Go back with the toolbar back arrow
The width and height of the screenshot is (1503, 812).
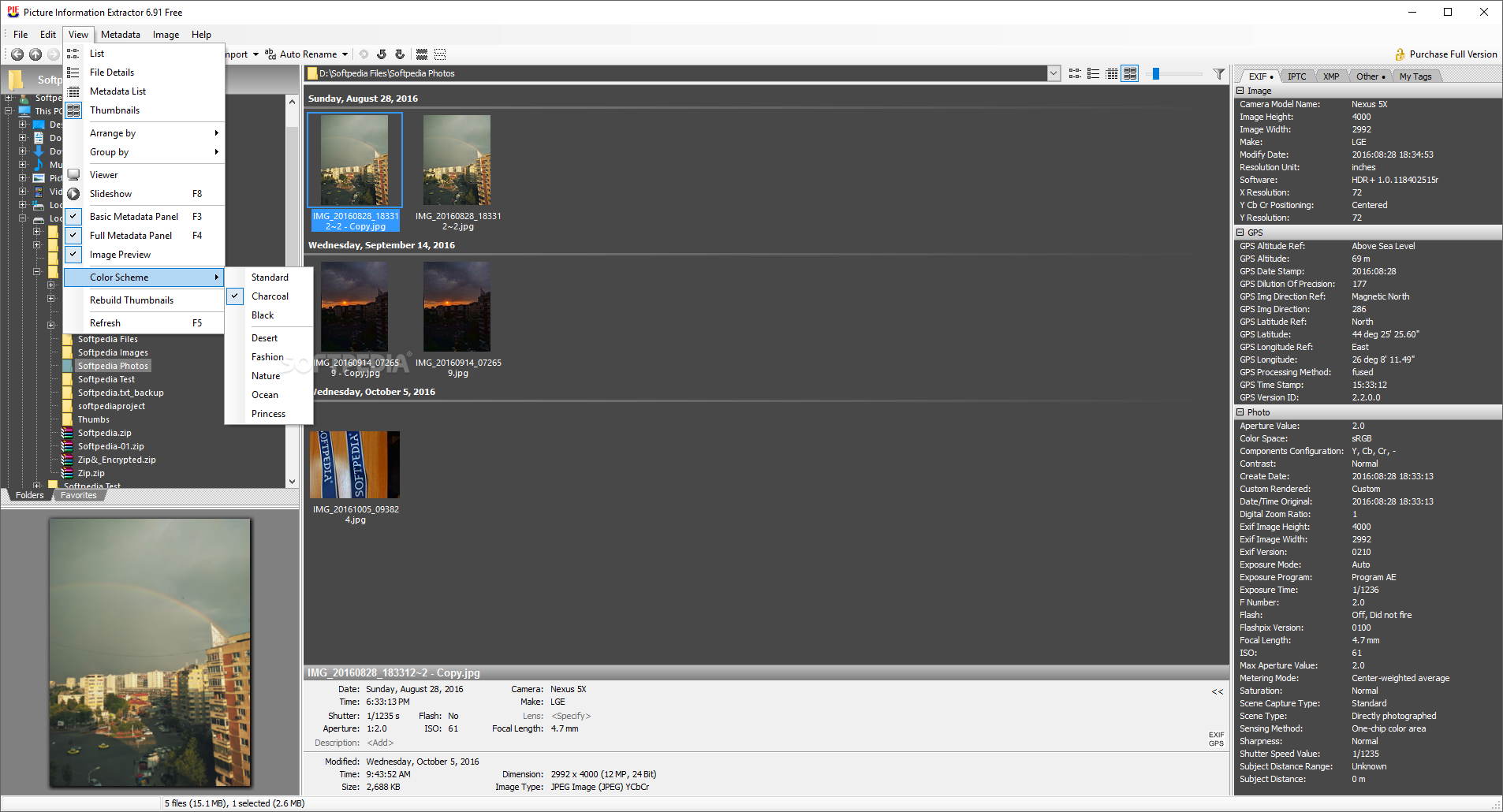17,54
